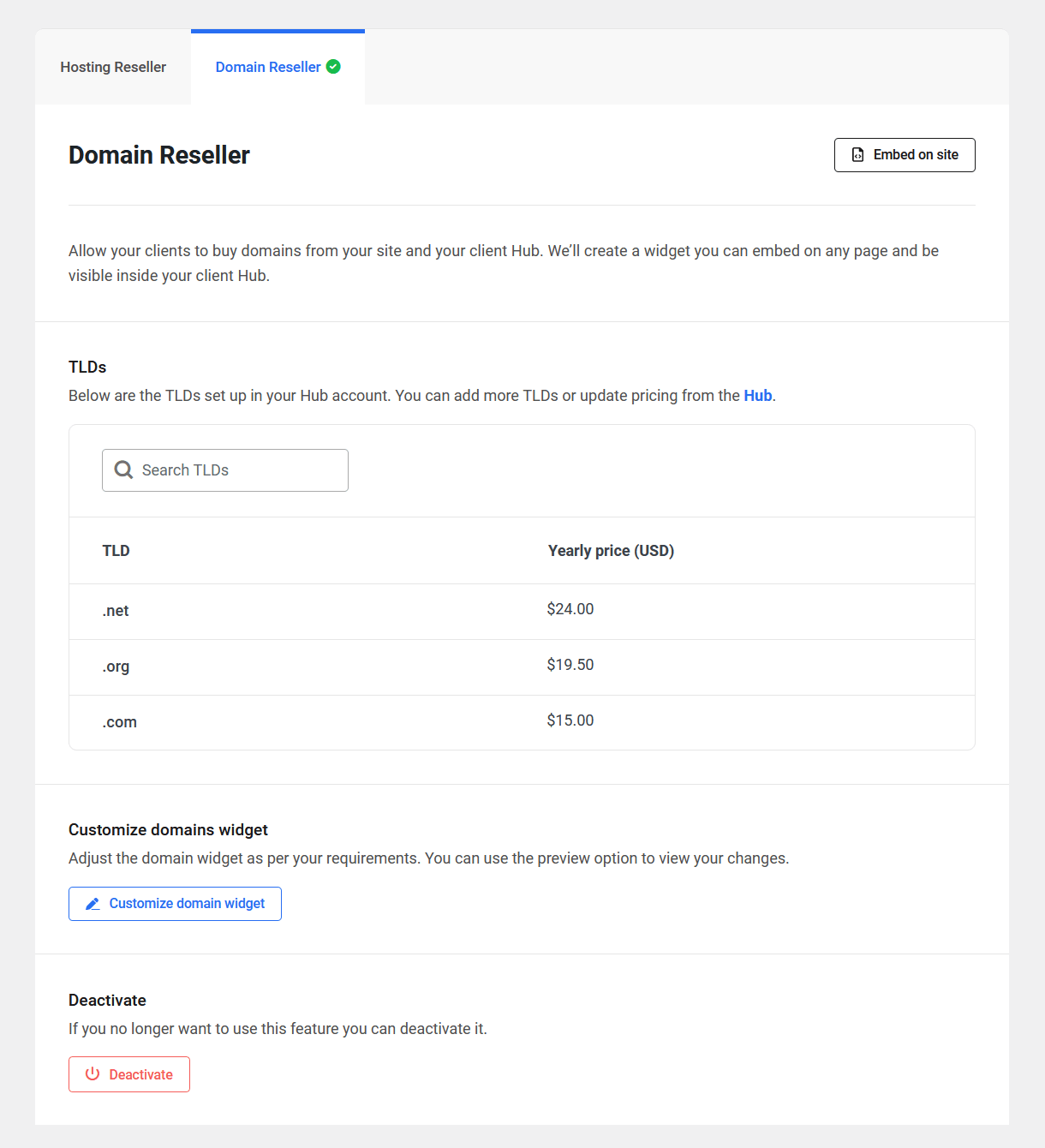
Task: Click the pencil icon on Customize button
Action: (93, 904)
